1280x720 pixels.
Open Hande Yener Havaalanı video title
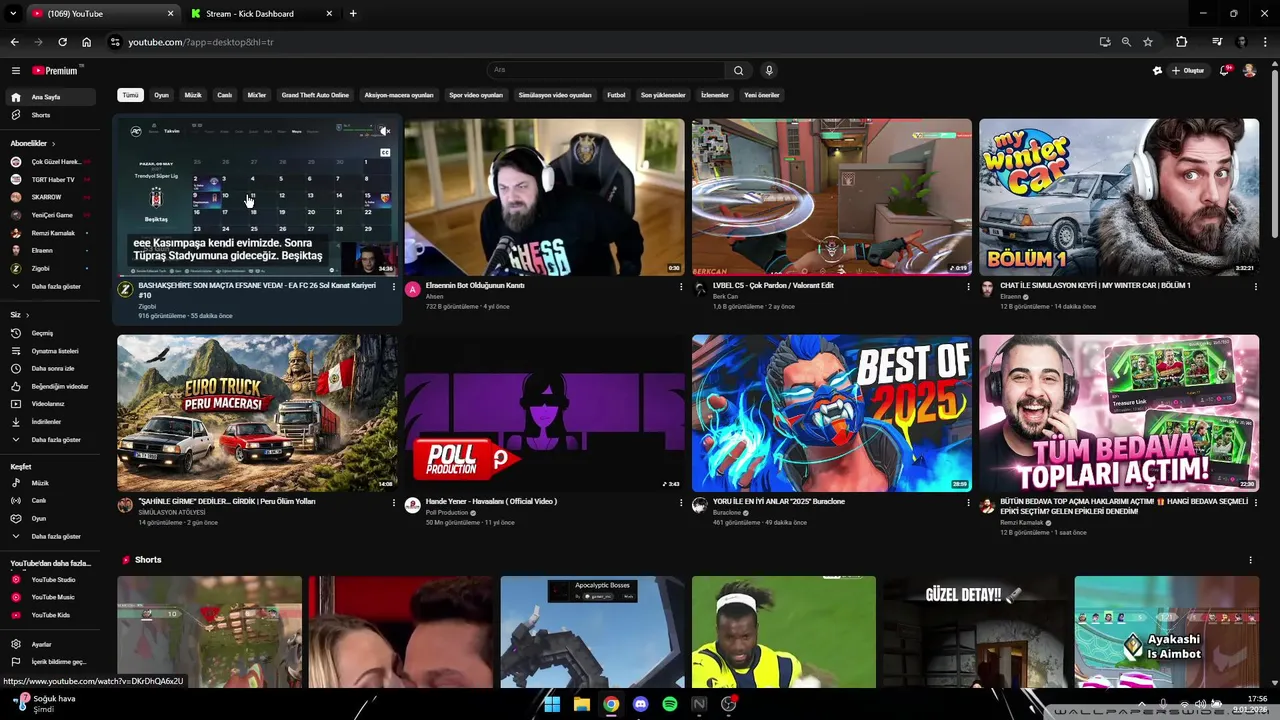(491, 501)
